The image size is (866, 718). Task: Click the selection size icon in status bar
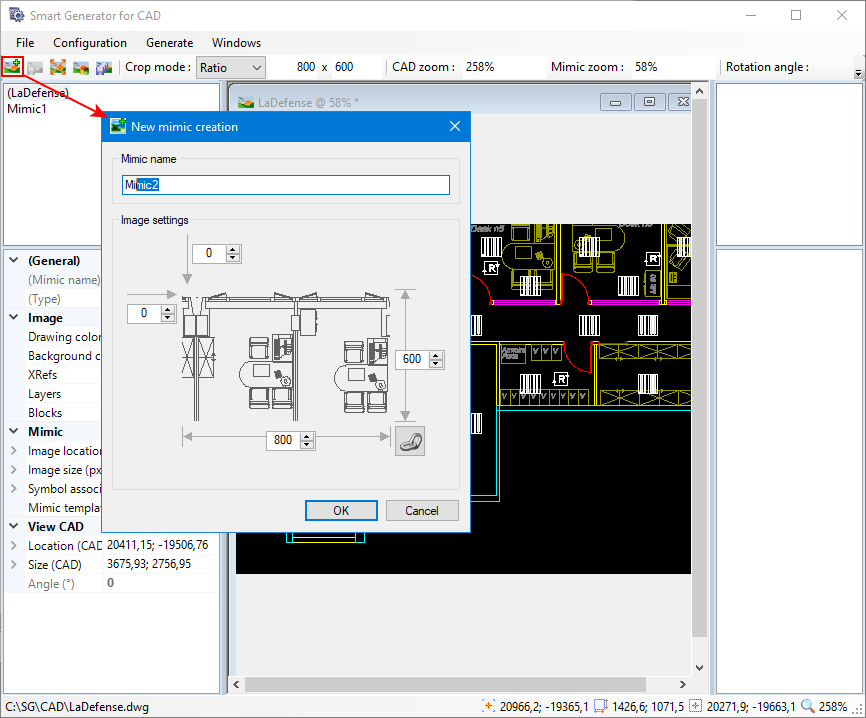coord(601,706)
